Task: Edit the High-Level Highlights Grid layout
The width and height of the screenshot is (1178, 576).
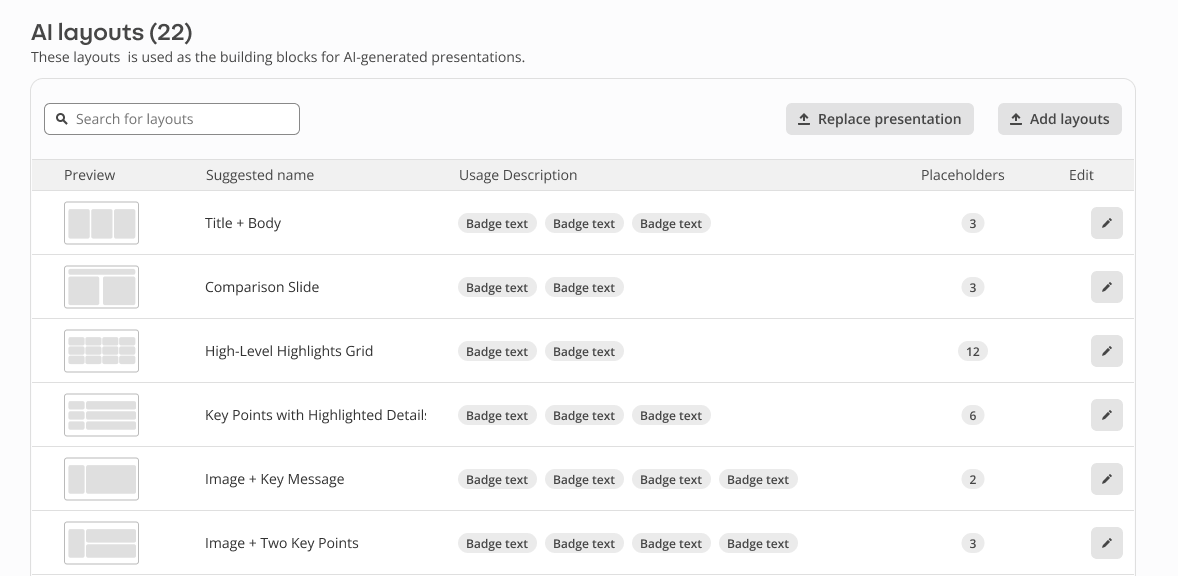Action: click(x=1107, y=351)
